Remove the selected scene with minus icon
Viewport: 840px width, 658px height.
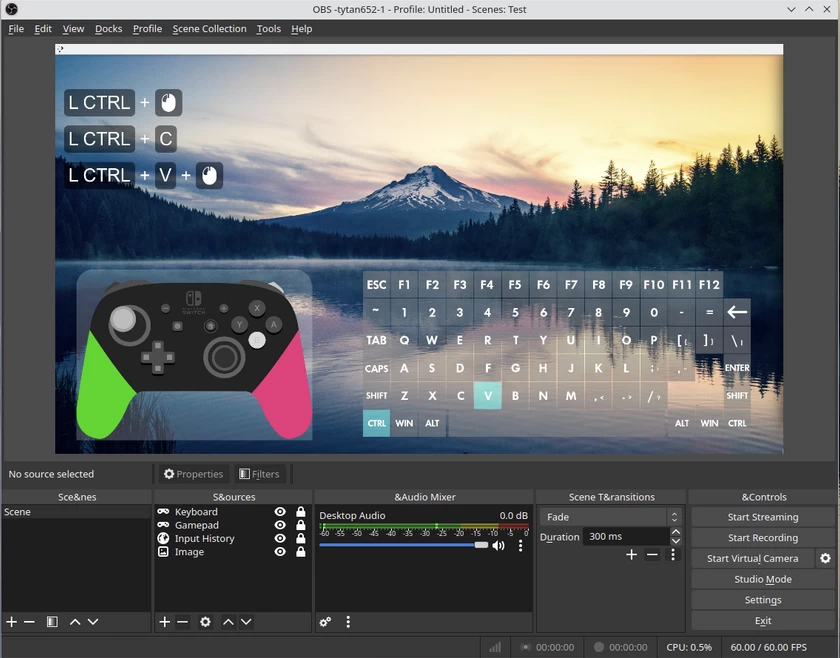(30, 622)
